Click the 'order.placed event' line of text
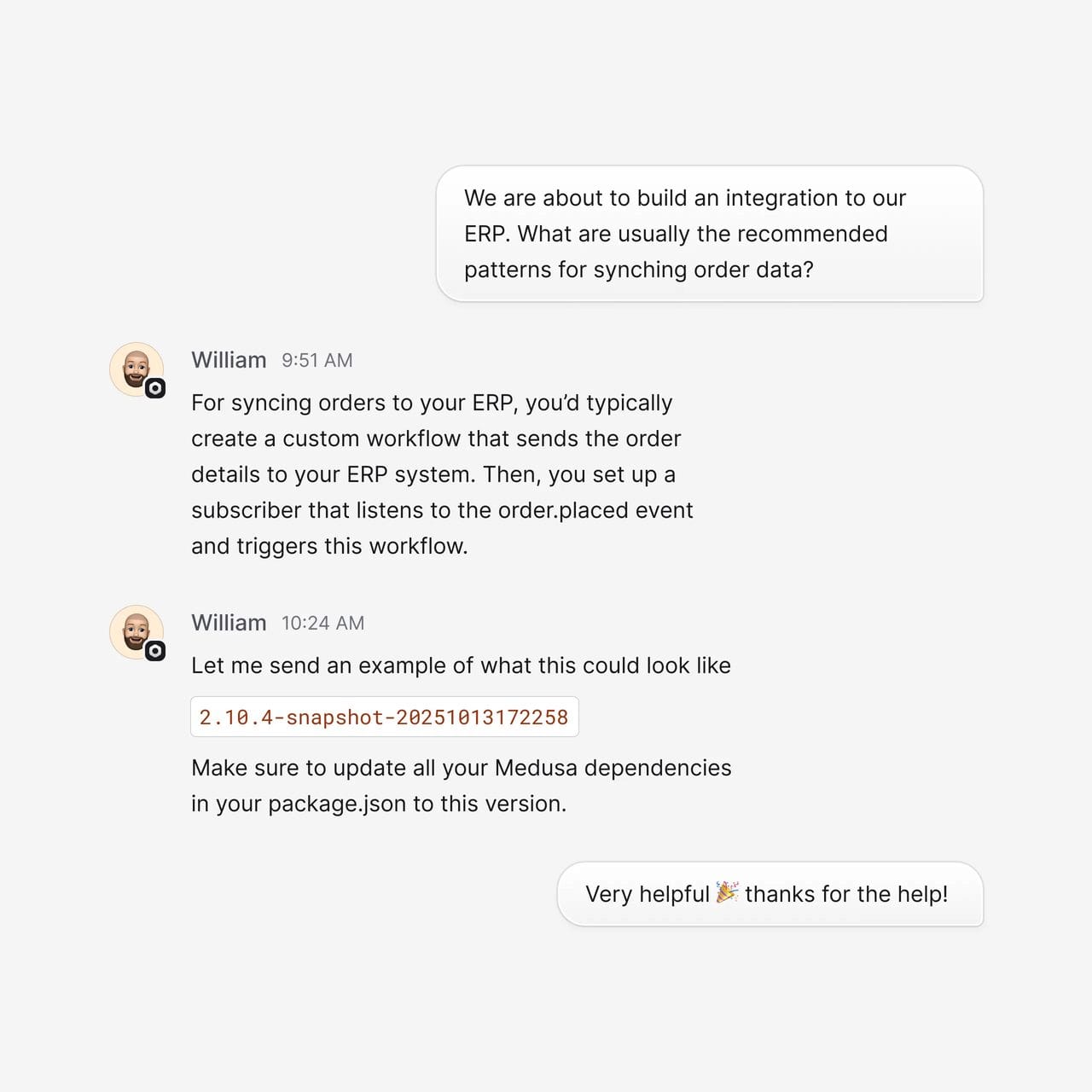This screenshot has width=1092, height=1092. [442, 510]
